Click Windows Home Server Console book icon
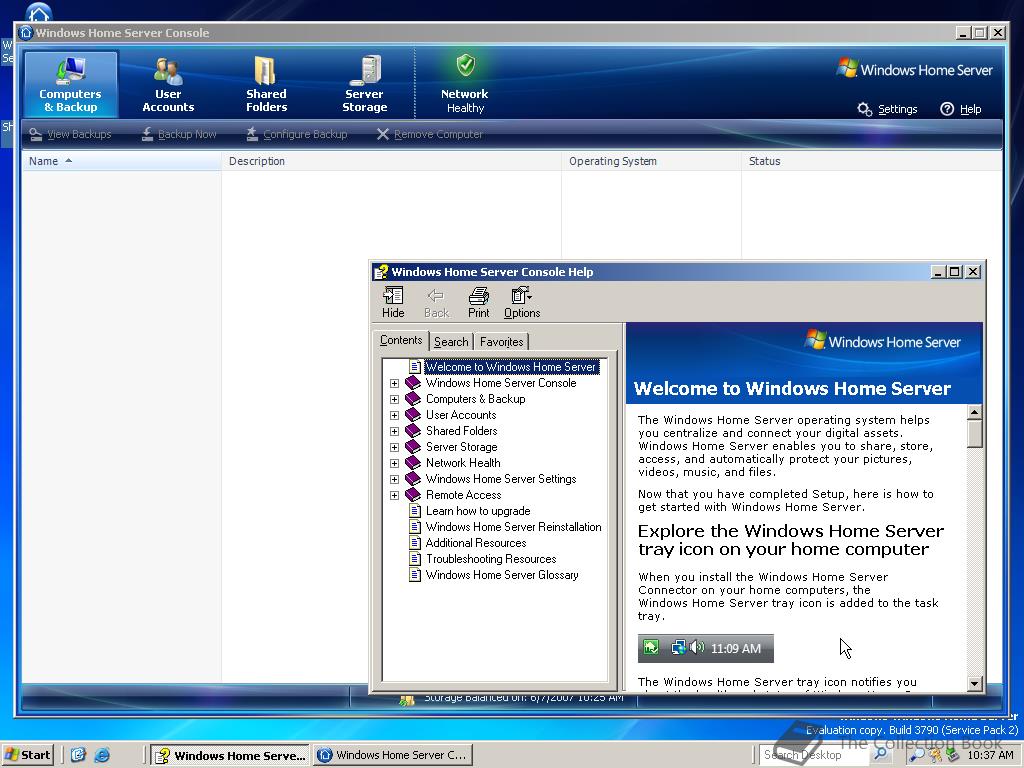Viewport: 1024px width, 768px height. pyautogui.click(x=413, y=383)
